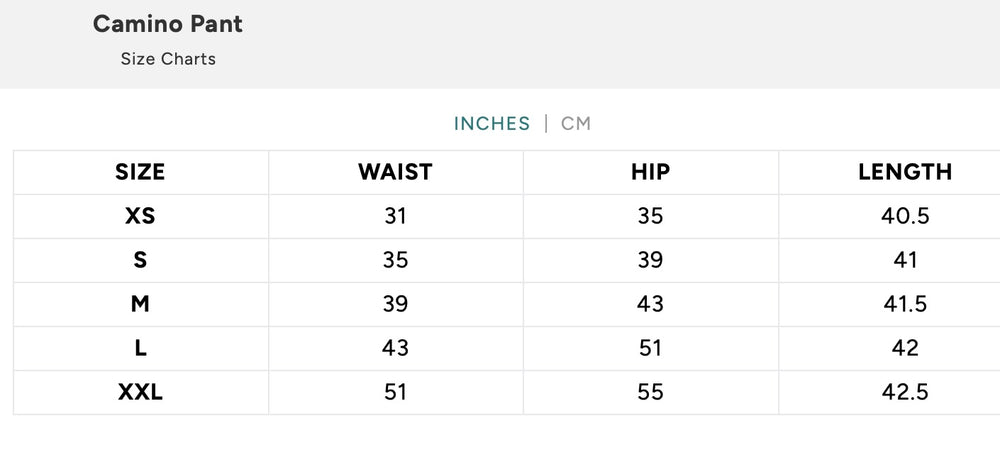Image resolution: width=1000 pixels, height=450 pixels.
Task: Click the XS waist value 31
Action: 395,216
